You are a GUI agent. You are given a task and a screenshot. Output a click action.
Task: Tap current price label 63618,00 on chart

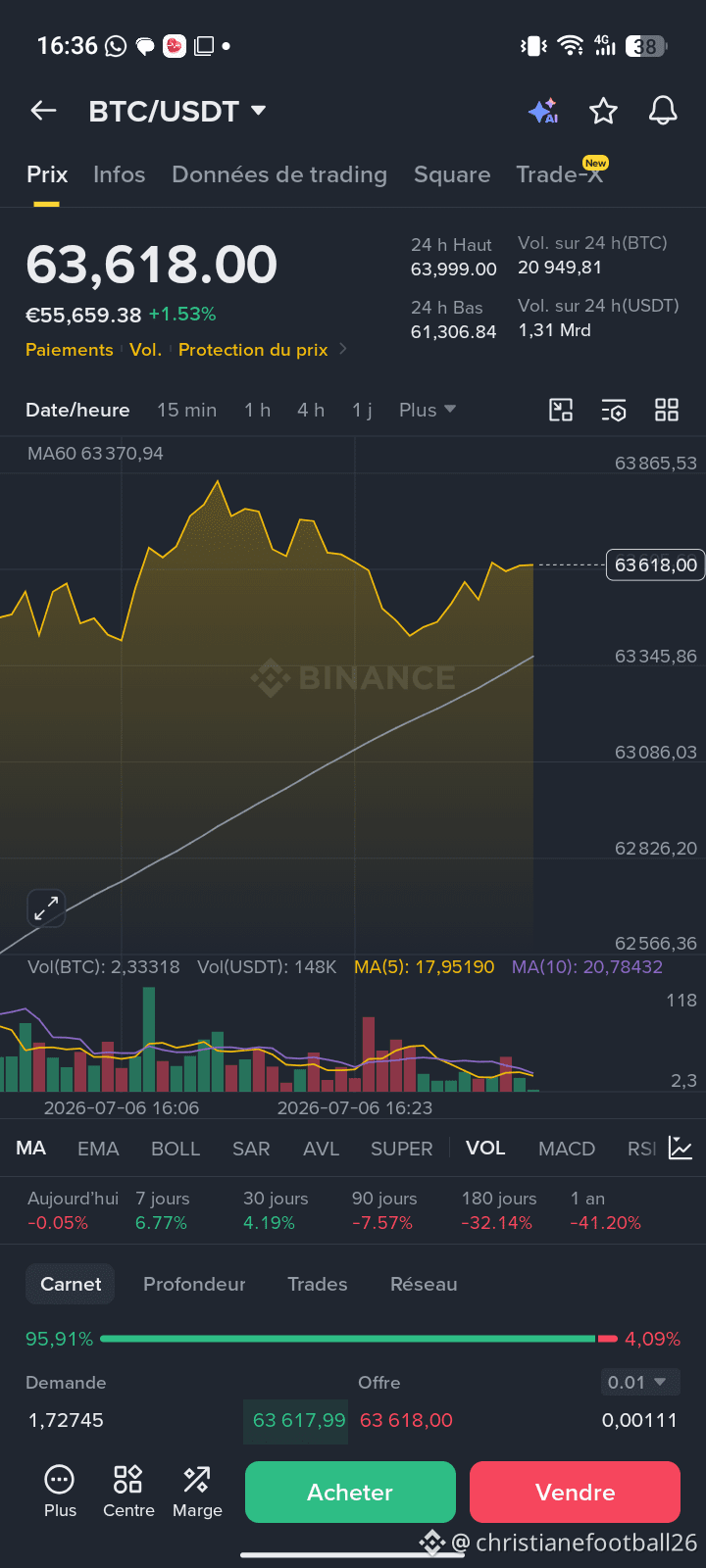tap(656, 564)
